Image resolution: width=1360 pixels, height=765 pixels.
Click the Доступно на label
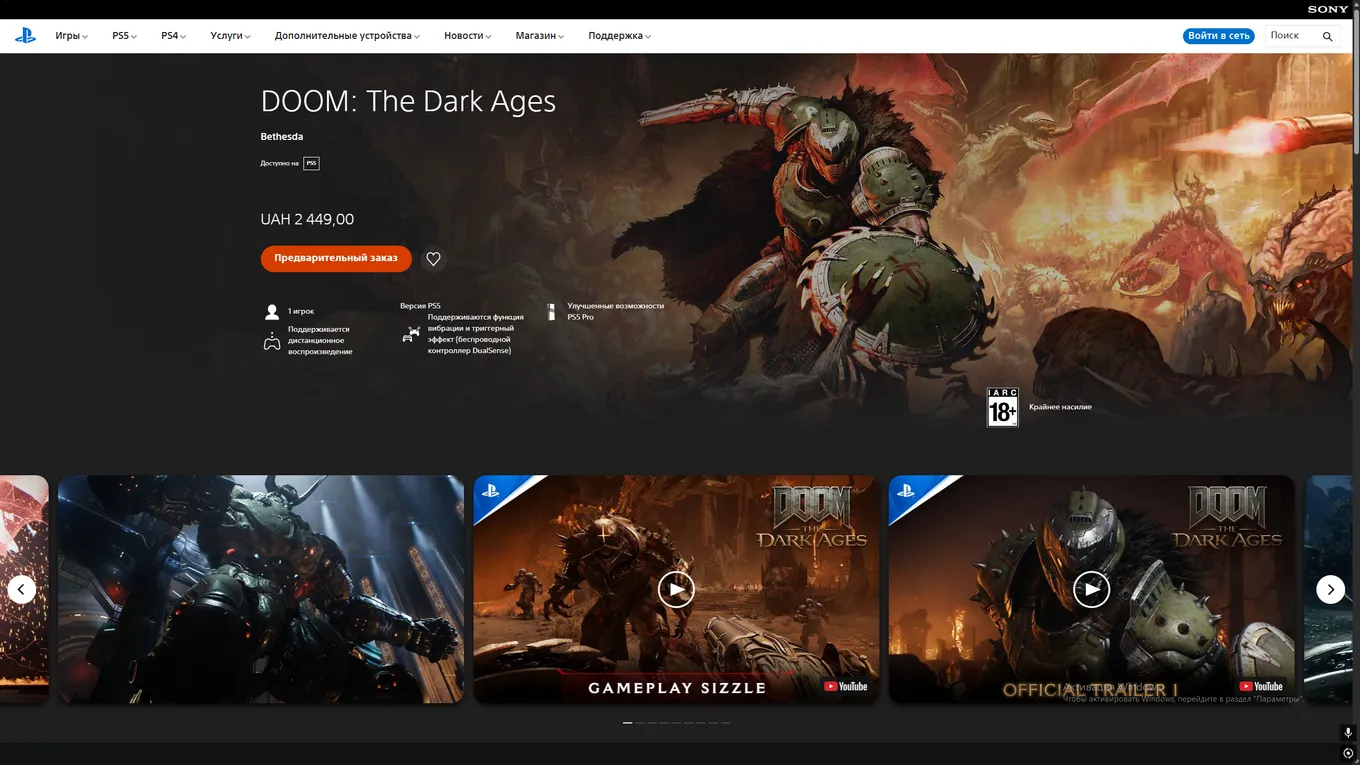click(x=280, y=163)
